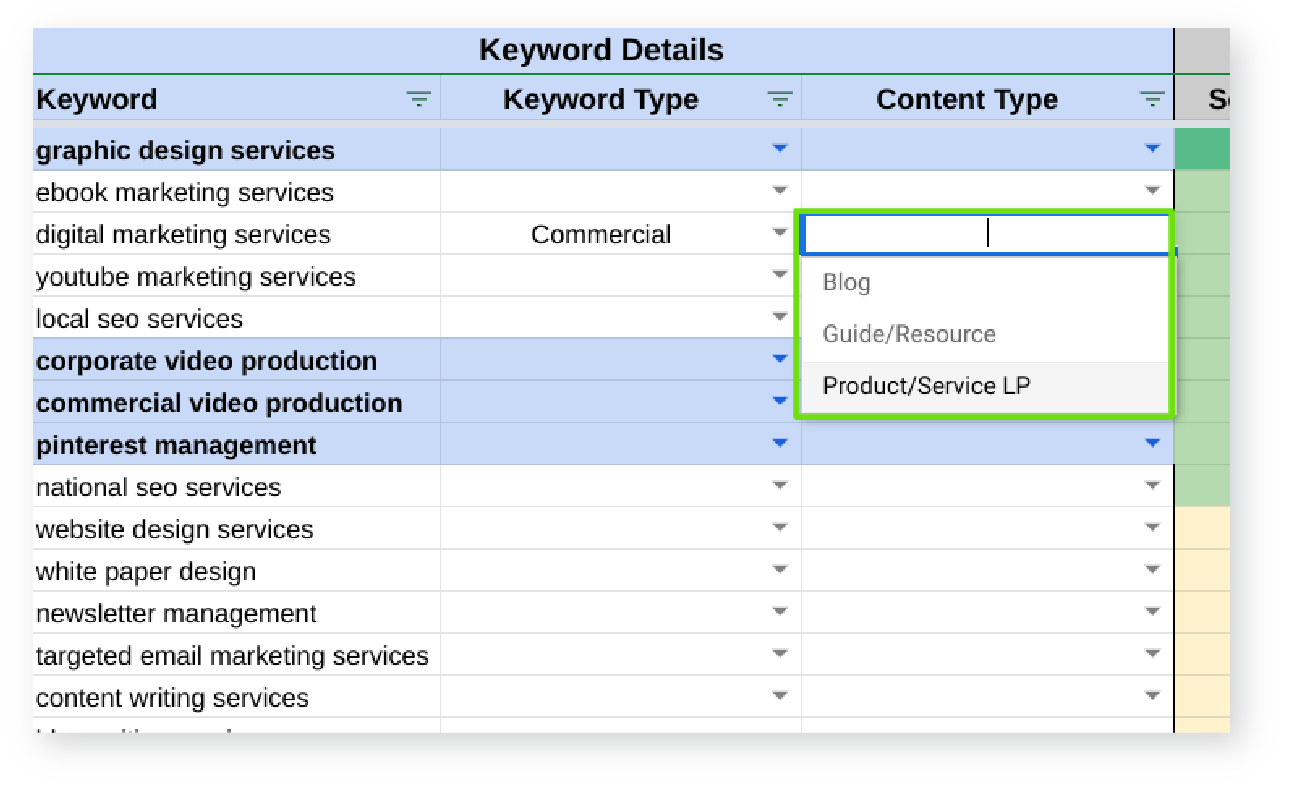Click green cell beside graphic design services row
The width and height of the screenshot is (1298, 807).
tap(1202, 150)
